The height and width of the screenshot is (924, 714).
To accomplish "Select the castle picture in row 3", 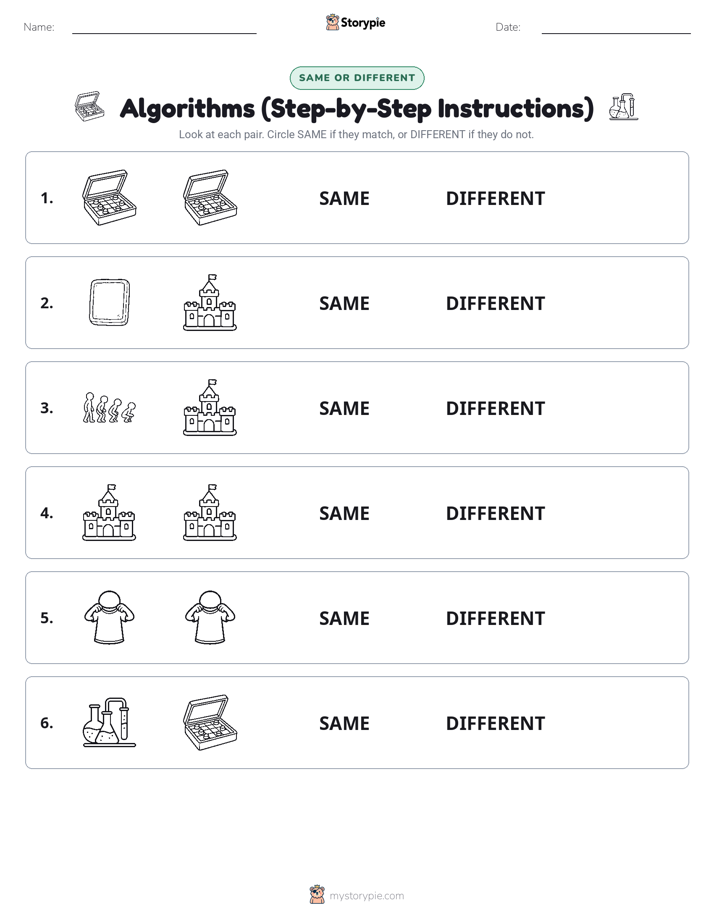I will (210, 408).
